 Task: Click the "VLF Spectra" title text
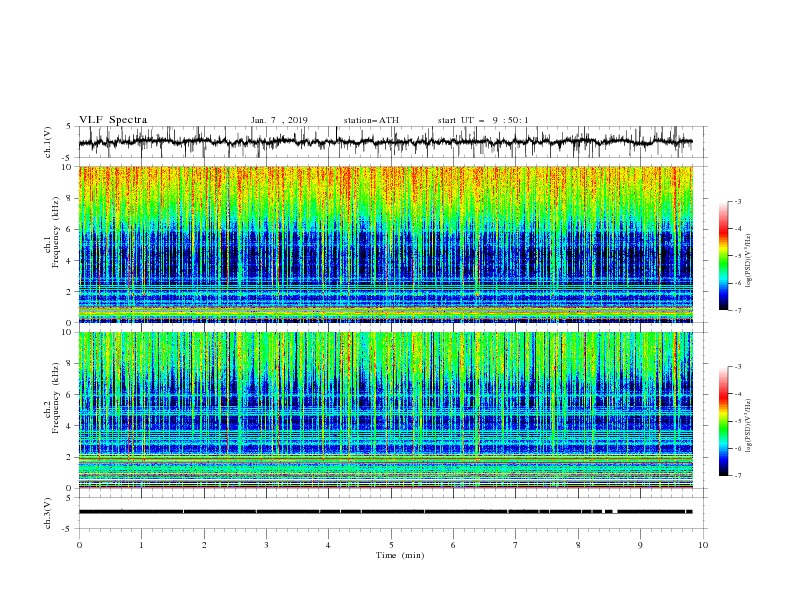click(113, 120)
